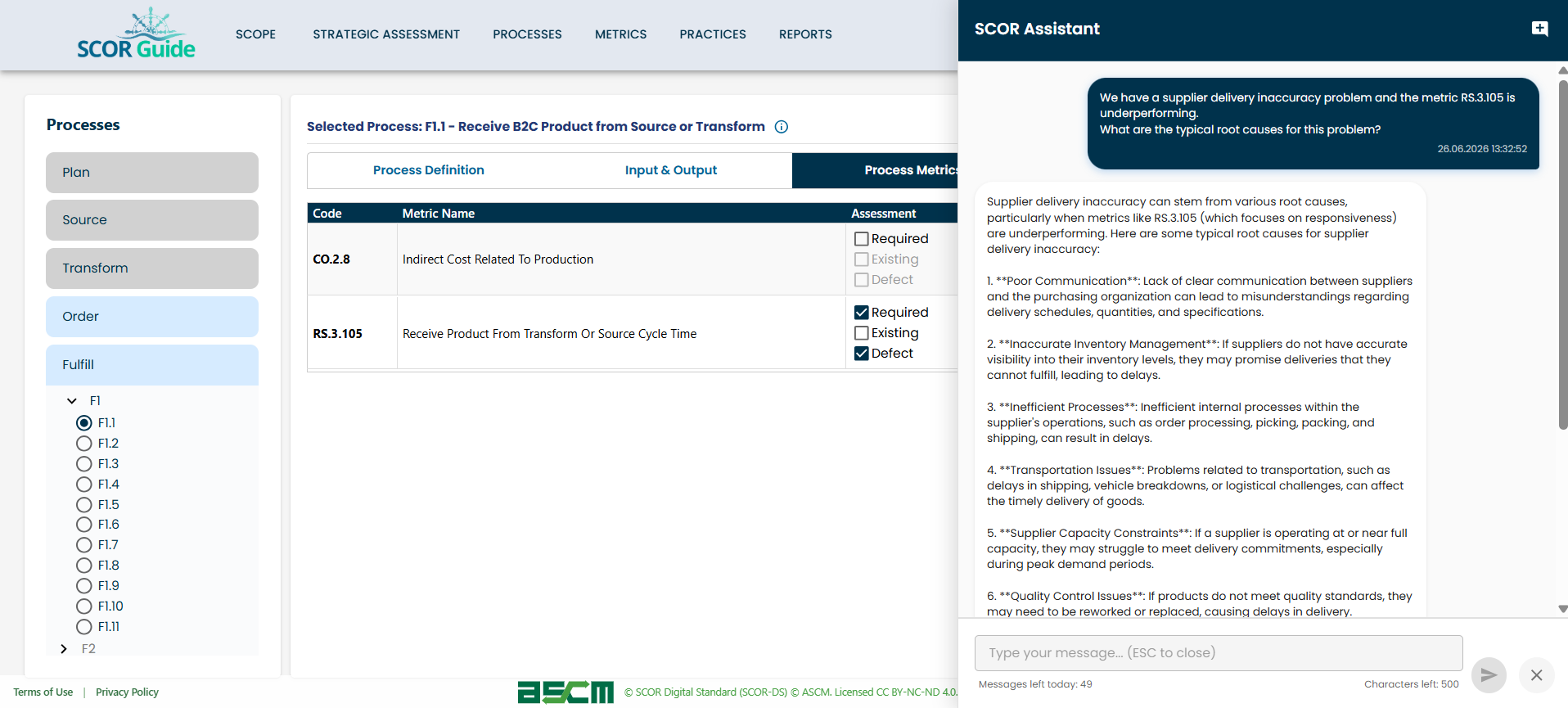The width and height of the screenshot is (1568, 708).
Task: Open the Privacy Policy link
Action: [x=127, y=692]
